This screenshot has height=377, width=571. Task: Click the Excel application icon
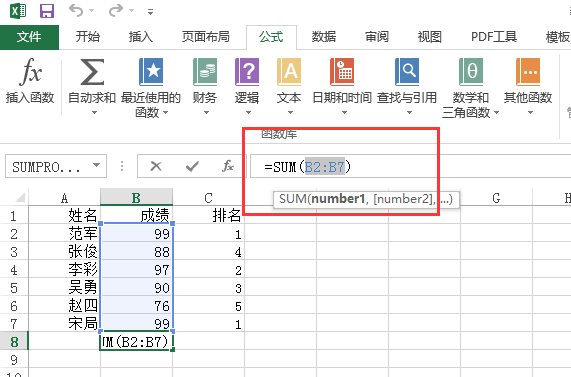coord(18,11)
